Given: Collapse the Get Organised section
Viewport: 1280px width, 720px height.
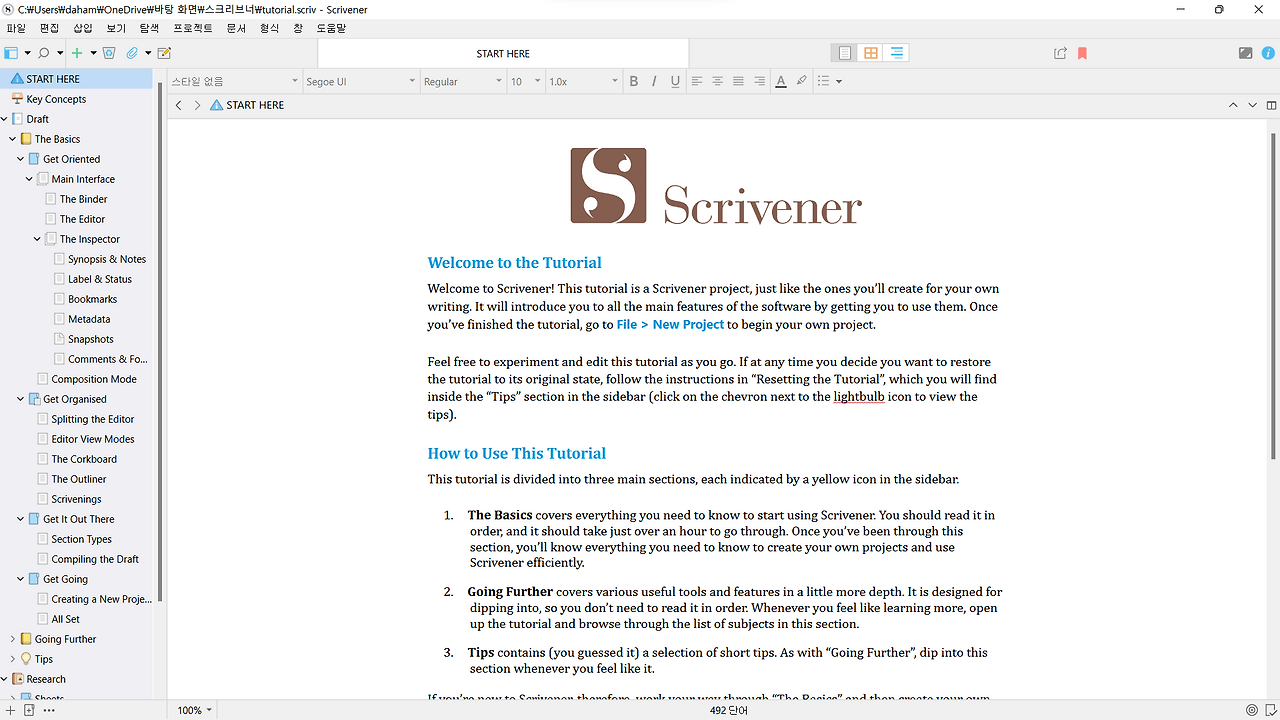Looking at the screenshot, I should (x=21, y=399).
